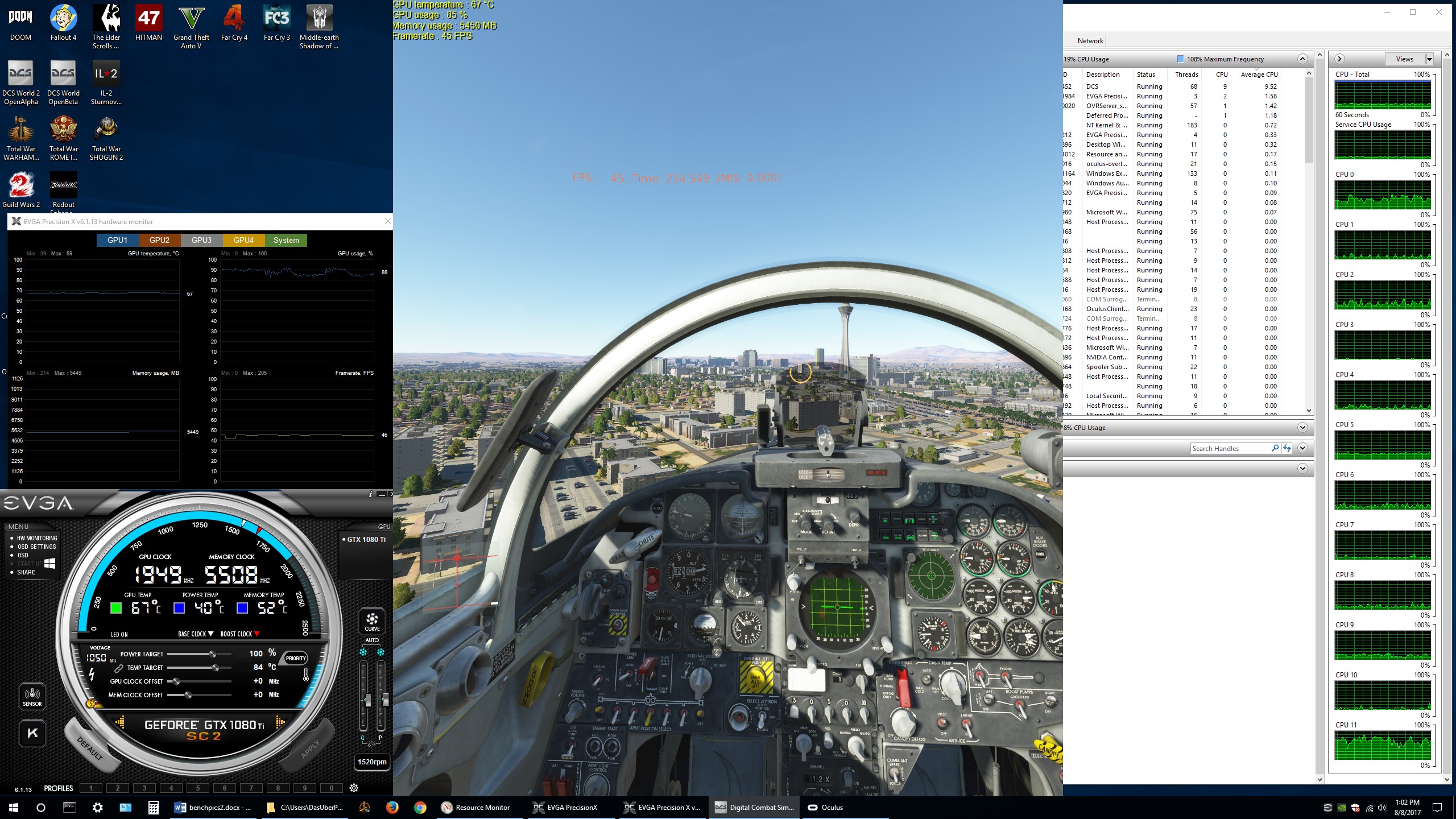Collapse the CPU Usage processes section
Viewport: 1456px width, 819px height.
1302,59
